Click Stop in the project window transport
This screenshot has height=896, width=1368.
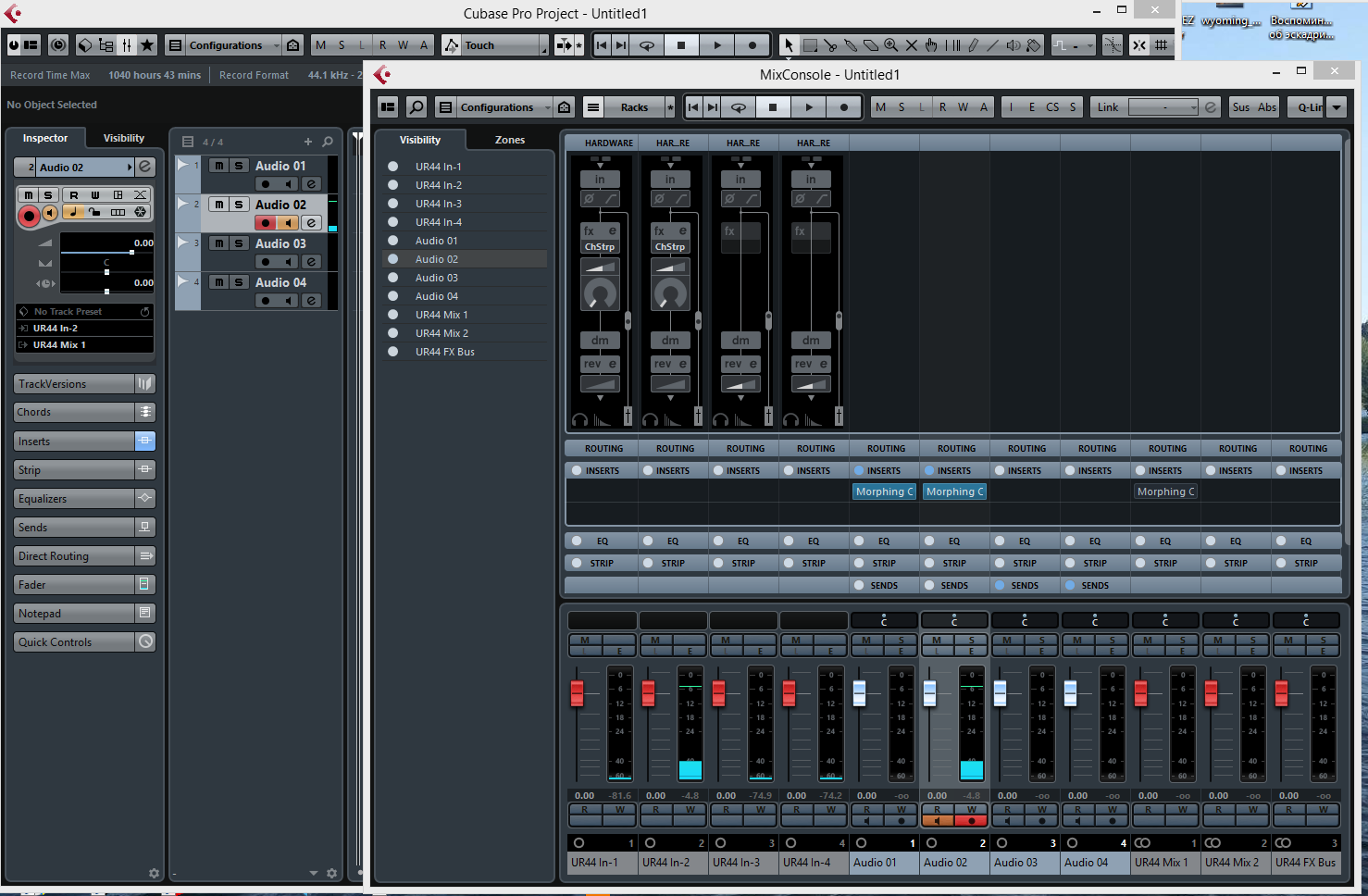pos(681,45)
